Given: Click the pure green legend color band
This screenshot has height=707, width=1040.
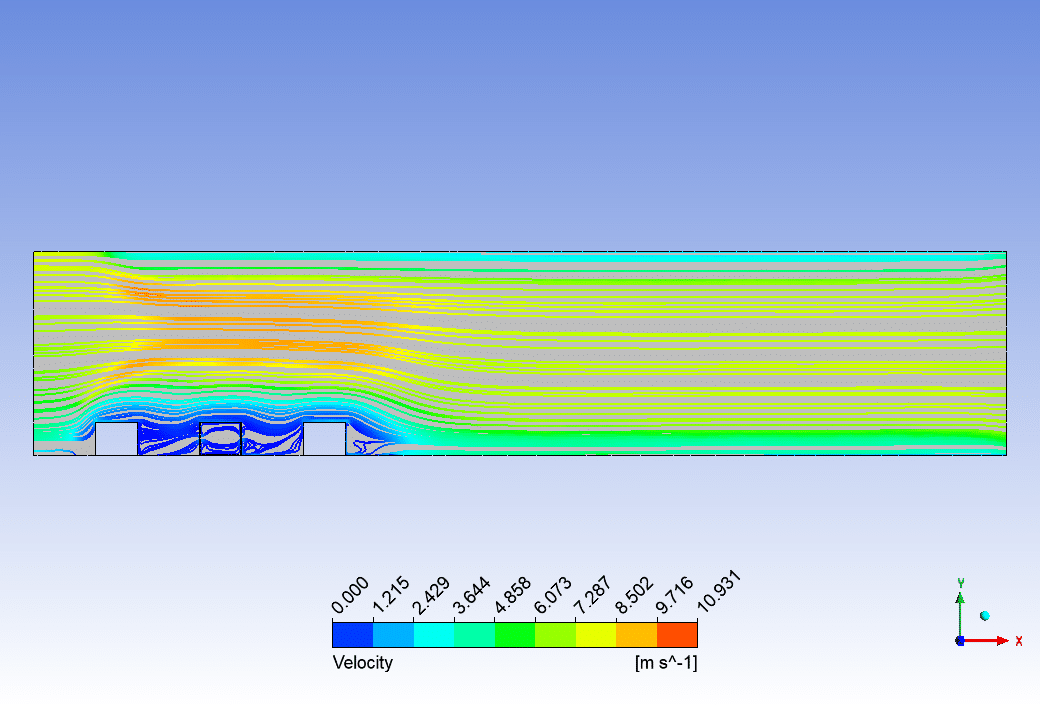Looking at the screenshot, I should point(515,634).
